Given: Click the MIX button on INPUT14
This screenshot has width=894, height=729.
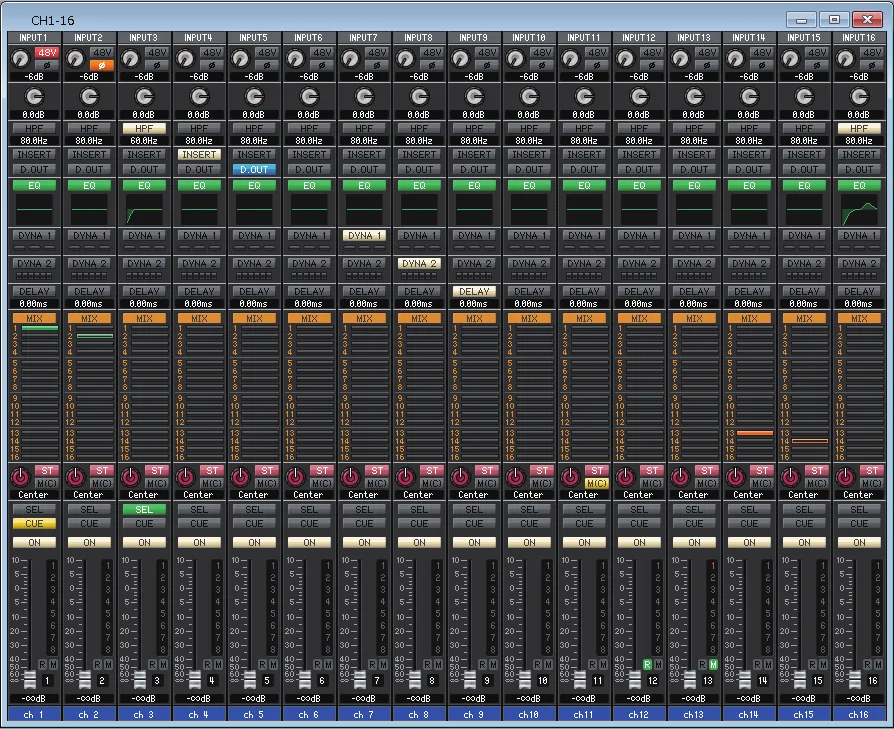Looking at the screenshot, I should click(749, 319).
